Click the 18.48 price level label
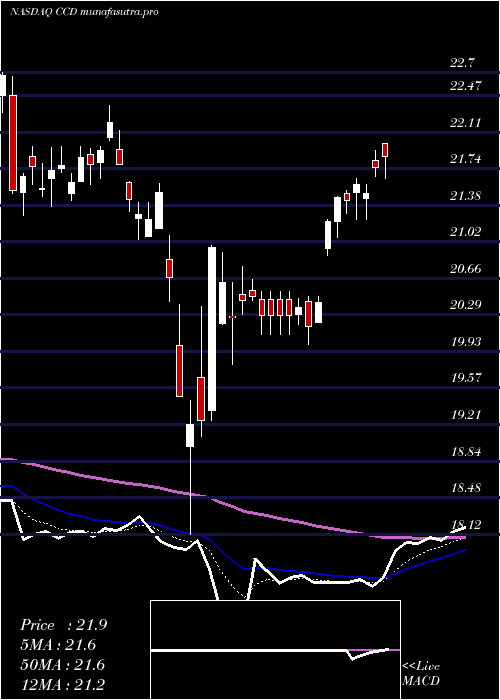This screenshot has height=700, width=500. click(466, 488)
